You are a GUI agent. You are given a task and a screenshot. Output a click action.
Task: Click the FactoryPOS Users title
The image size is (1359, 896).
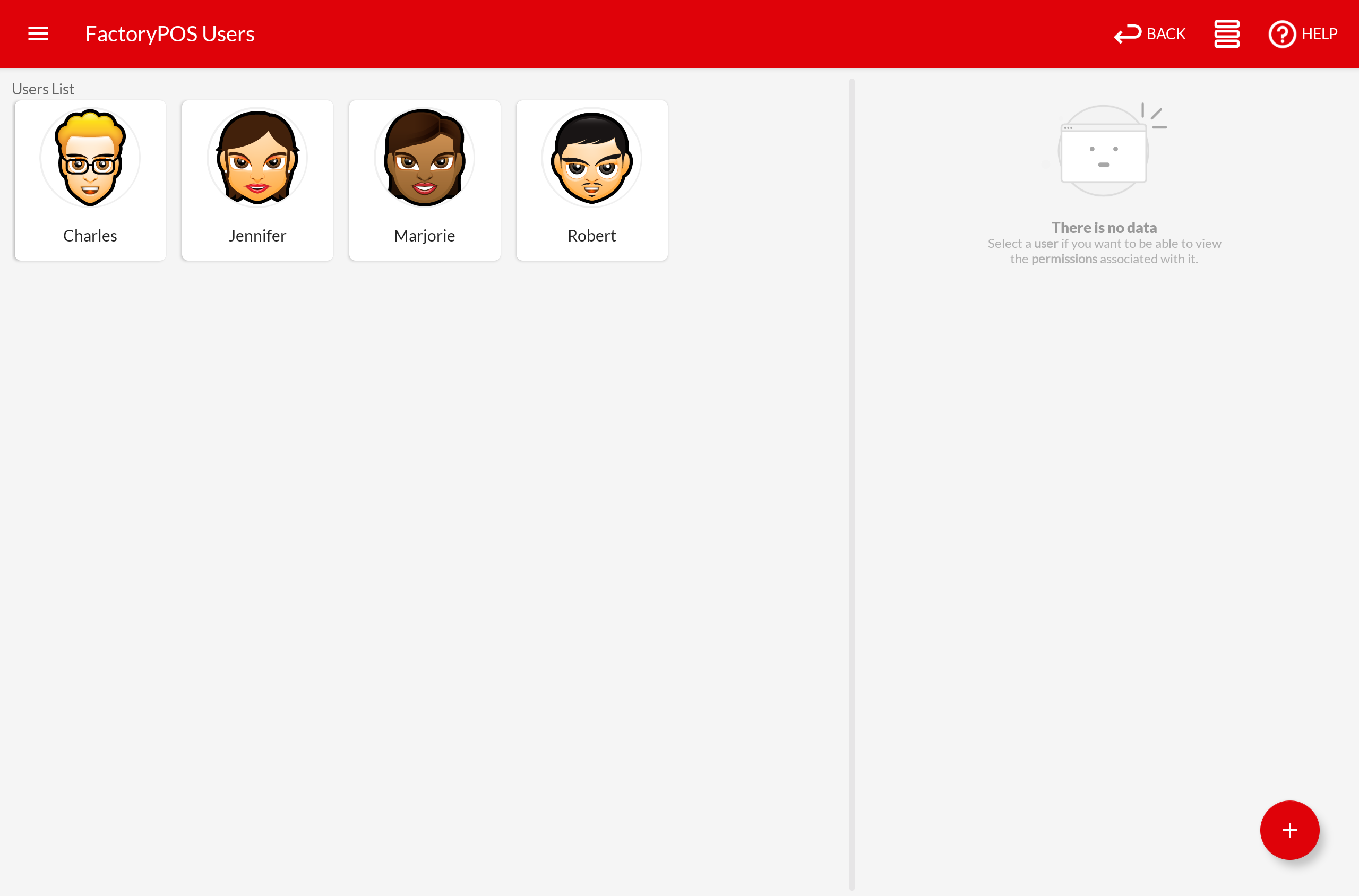tap(170, 34)
